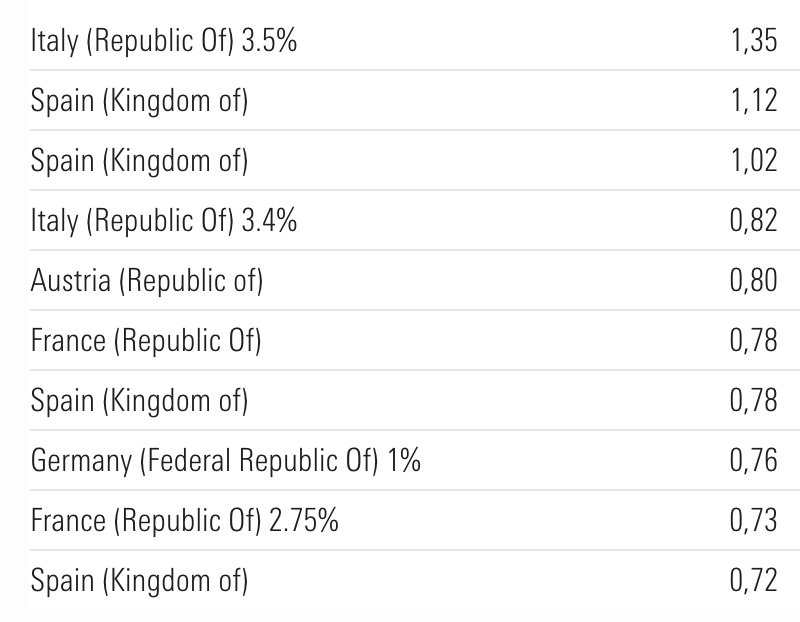Click 0,78 in the Spain (Kingdom of) row
Viewport: 800px width, 622px height.
753,401
